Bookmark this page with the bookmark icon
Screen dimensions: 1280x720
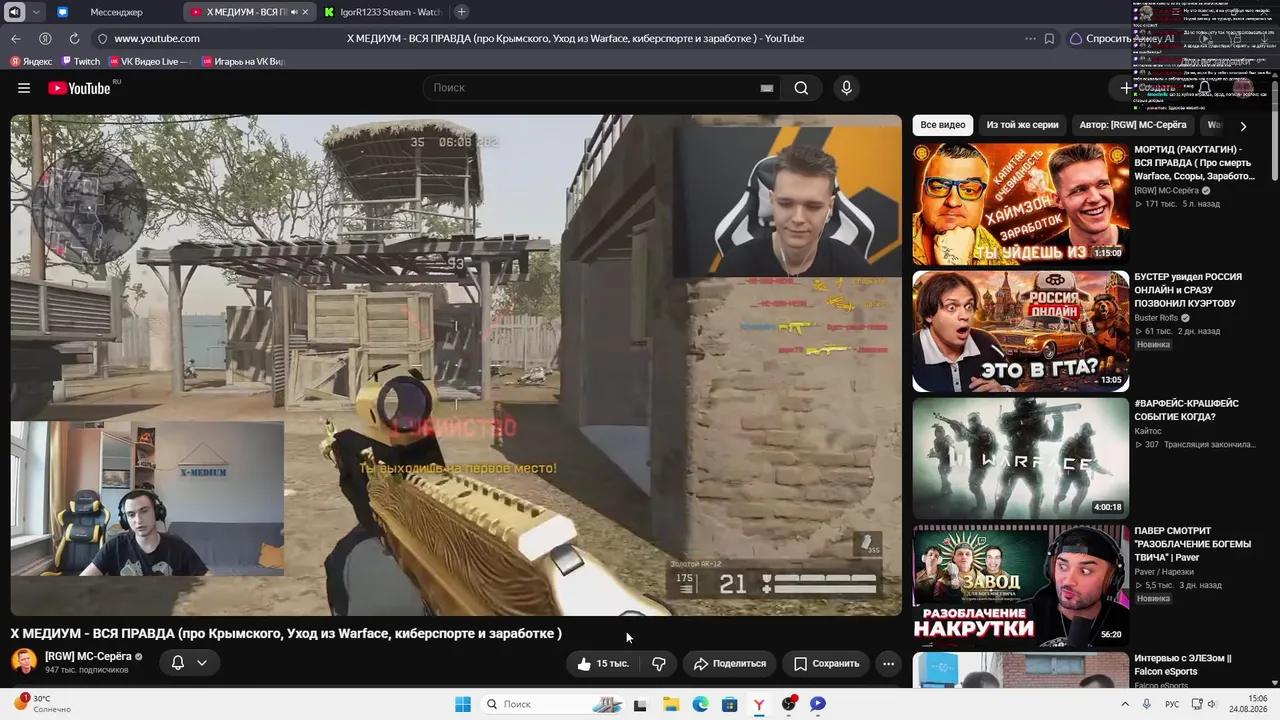click(1049, 39)
